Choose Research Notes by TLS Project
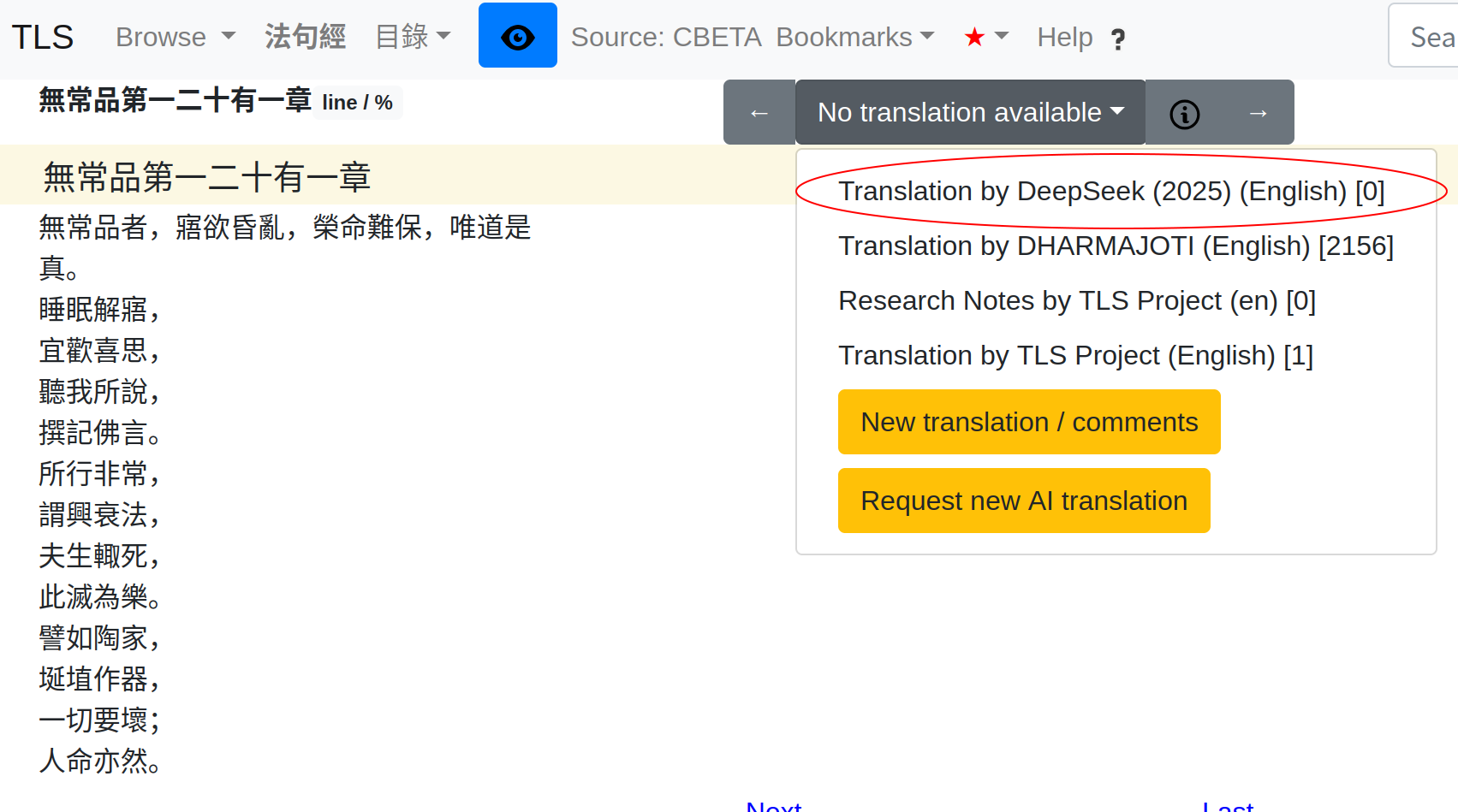 pos(1076,301)
